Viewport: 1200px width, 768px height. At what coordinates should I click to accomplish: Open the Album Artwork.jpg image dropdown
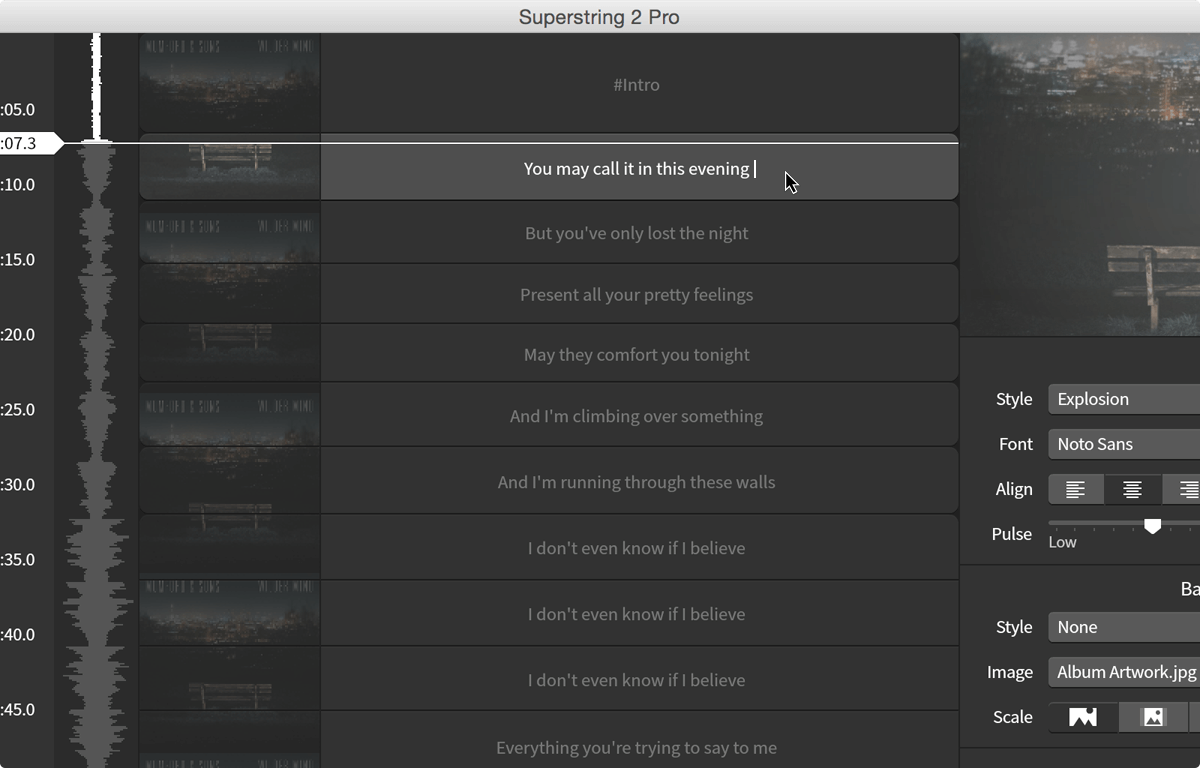point(1124,672)
